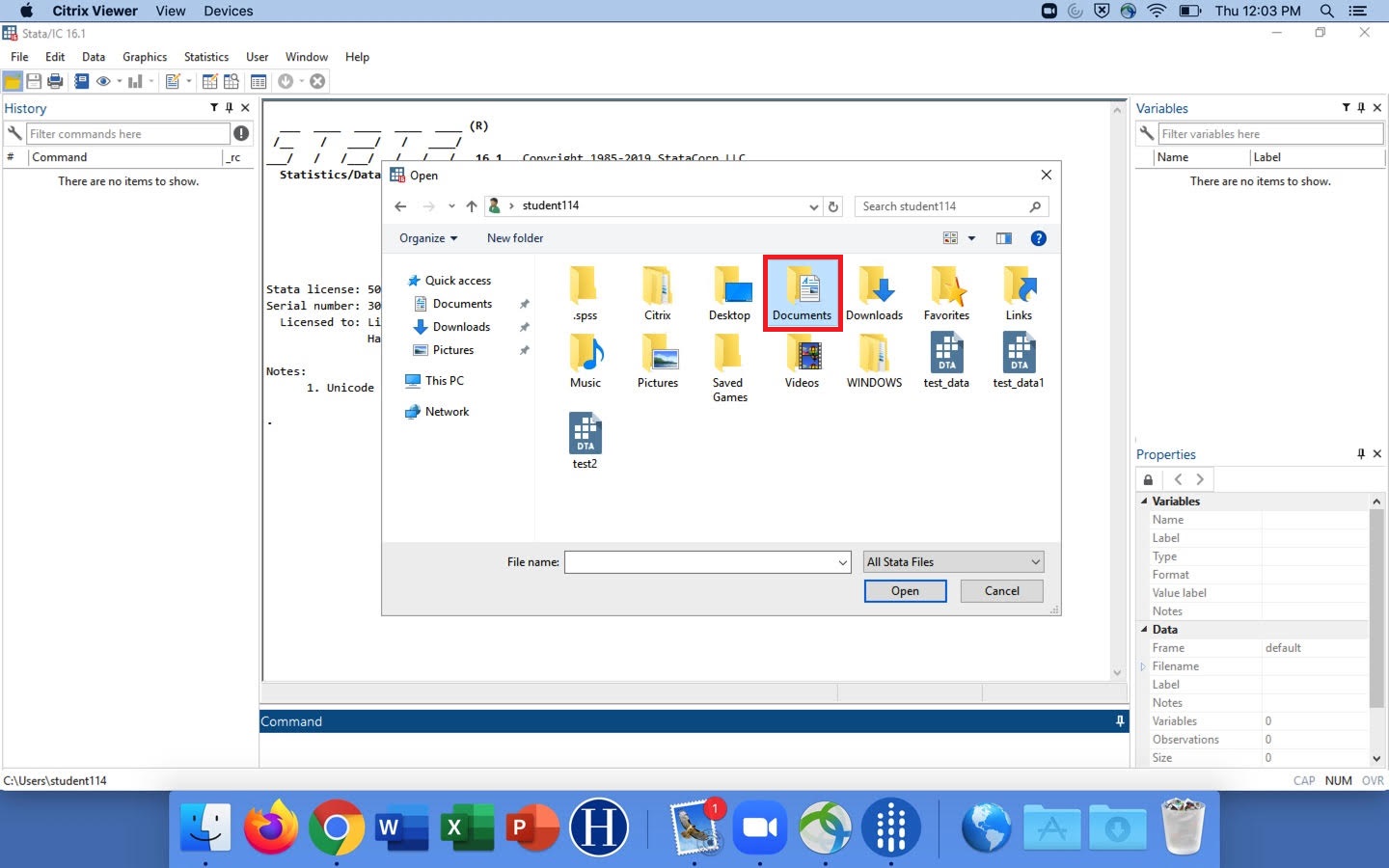
Task: Lock the Properties panel
Action: 1148,479
